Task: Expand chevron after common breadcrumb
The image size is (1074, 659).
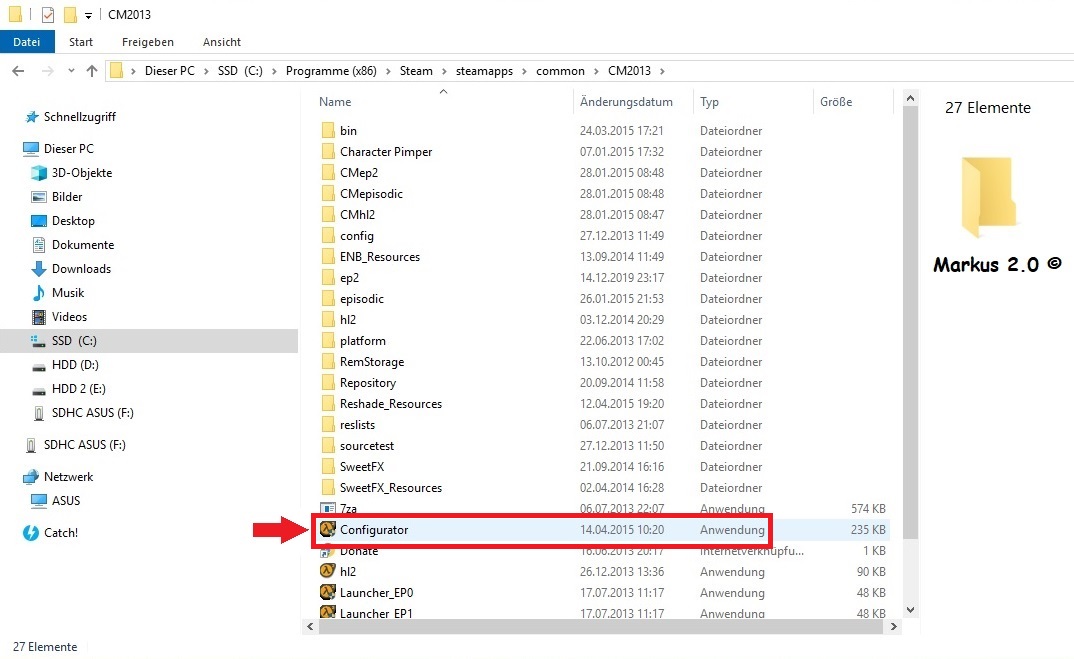Action: (596, 71)
